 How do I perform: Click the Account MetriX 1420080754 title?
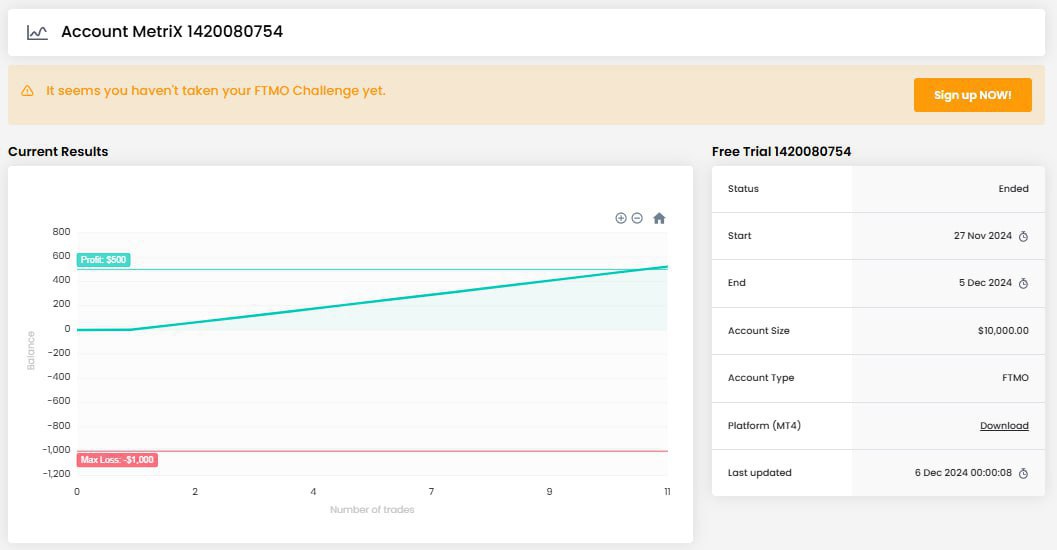(x=172, y=32)
